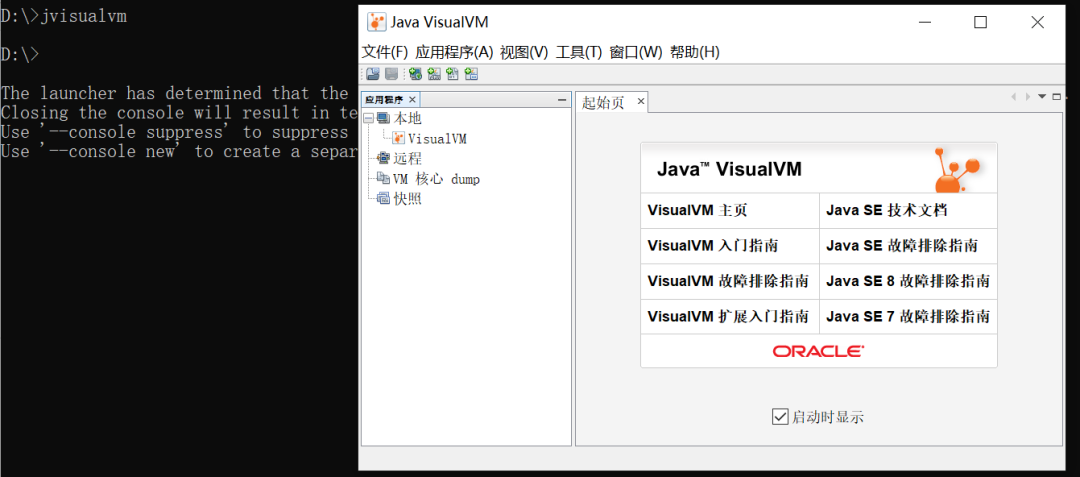The width and height of the screenshot is (1080, 477).
Task: Click the icon beside VM 核心 dump
Action: click(384, 179)
